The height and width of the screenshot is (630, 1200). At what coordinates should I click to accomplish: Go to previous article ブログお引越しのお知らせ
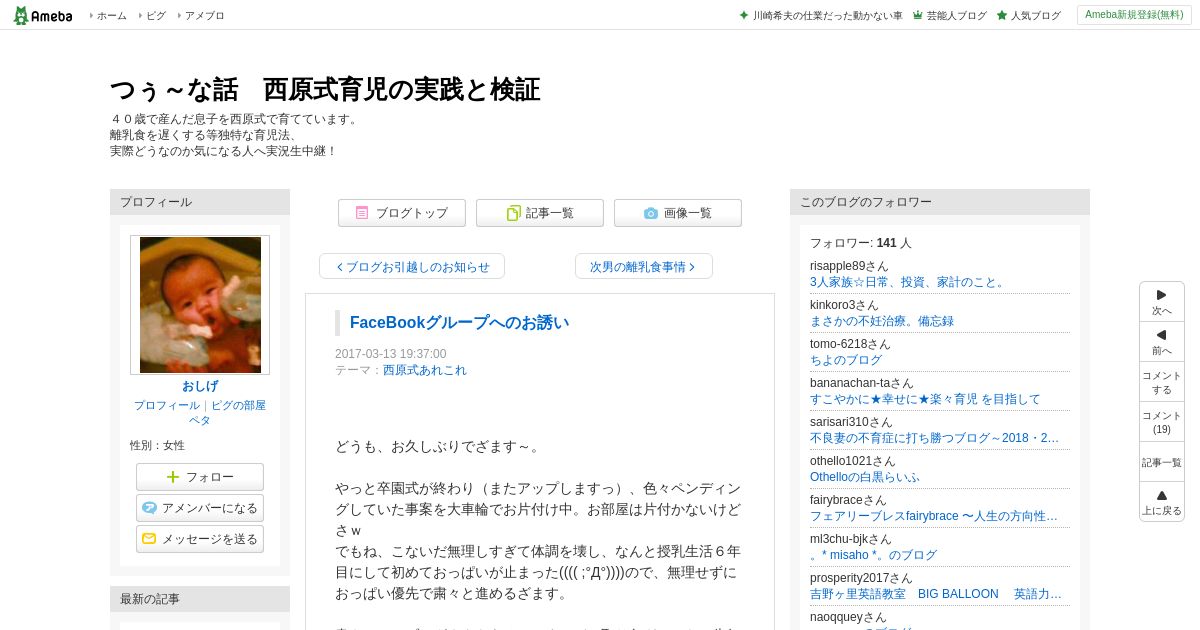point(412,266)
